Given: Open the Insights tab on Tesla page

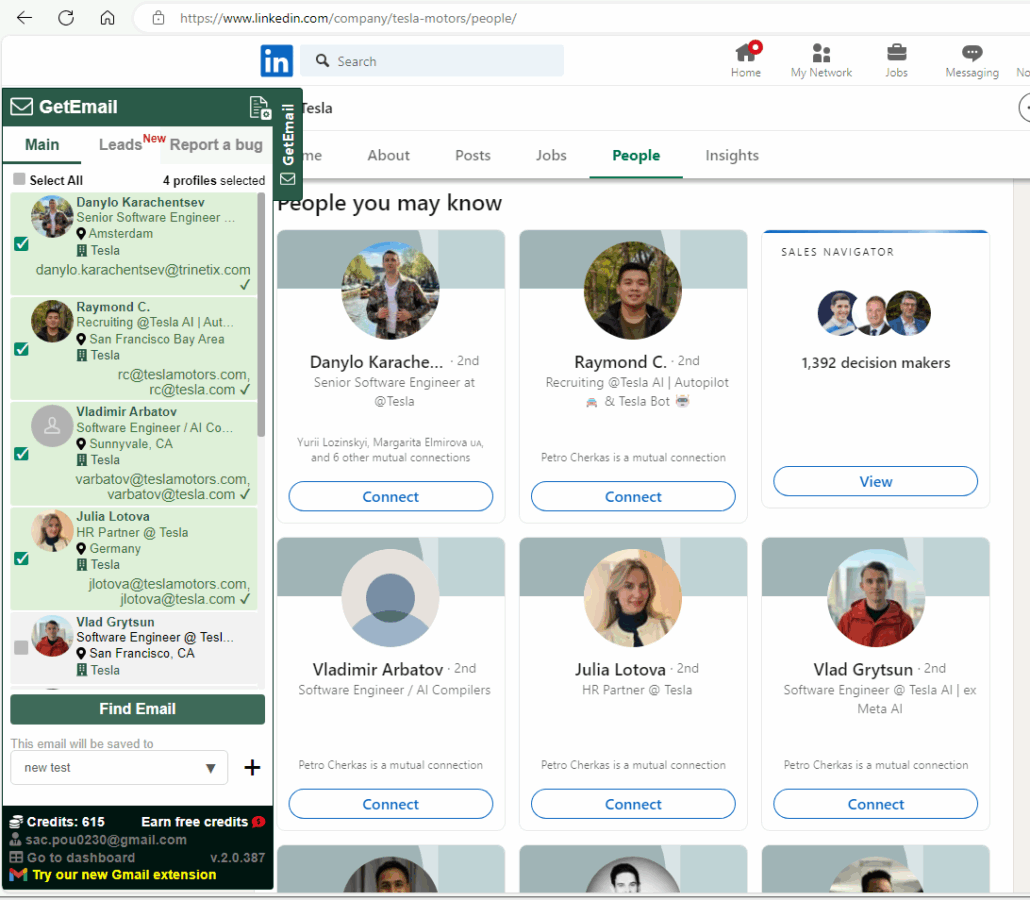Looking at the screenshot, I should coord(732,156).
